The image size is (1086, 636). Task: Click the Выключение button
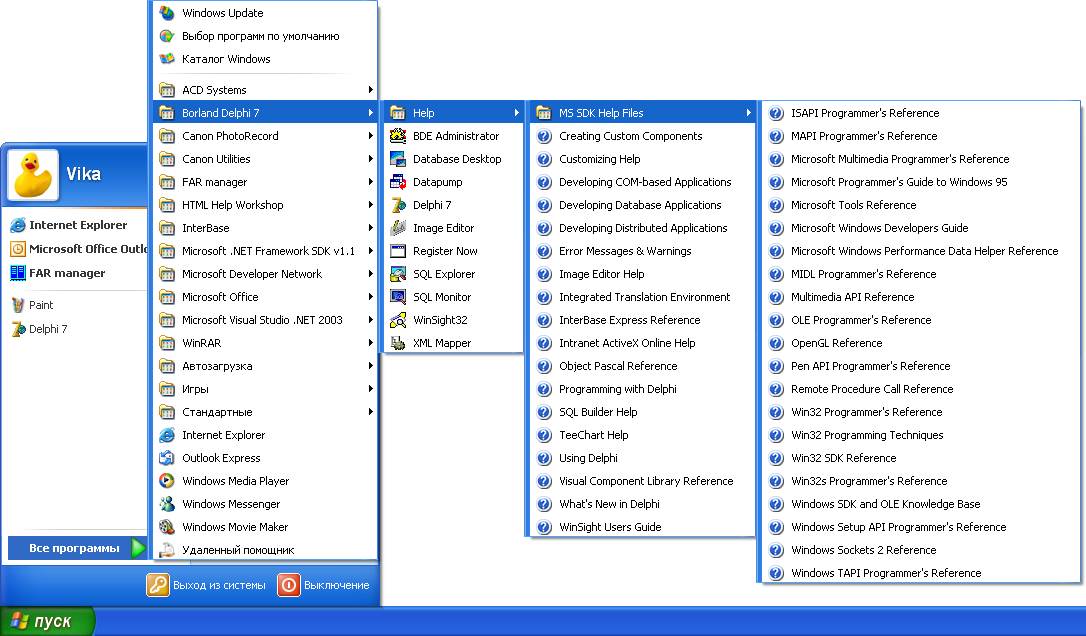pyautogui.click(x=324, y=585)
